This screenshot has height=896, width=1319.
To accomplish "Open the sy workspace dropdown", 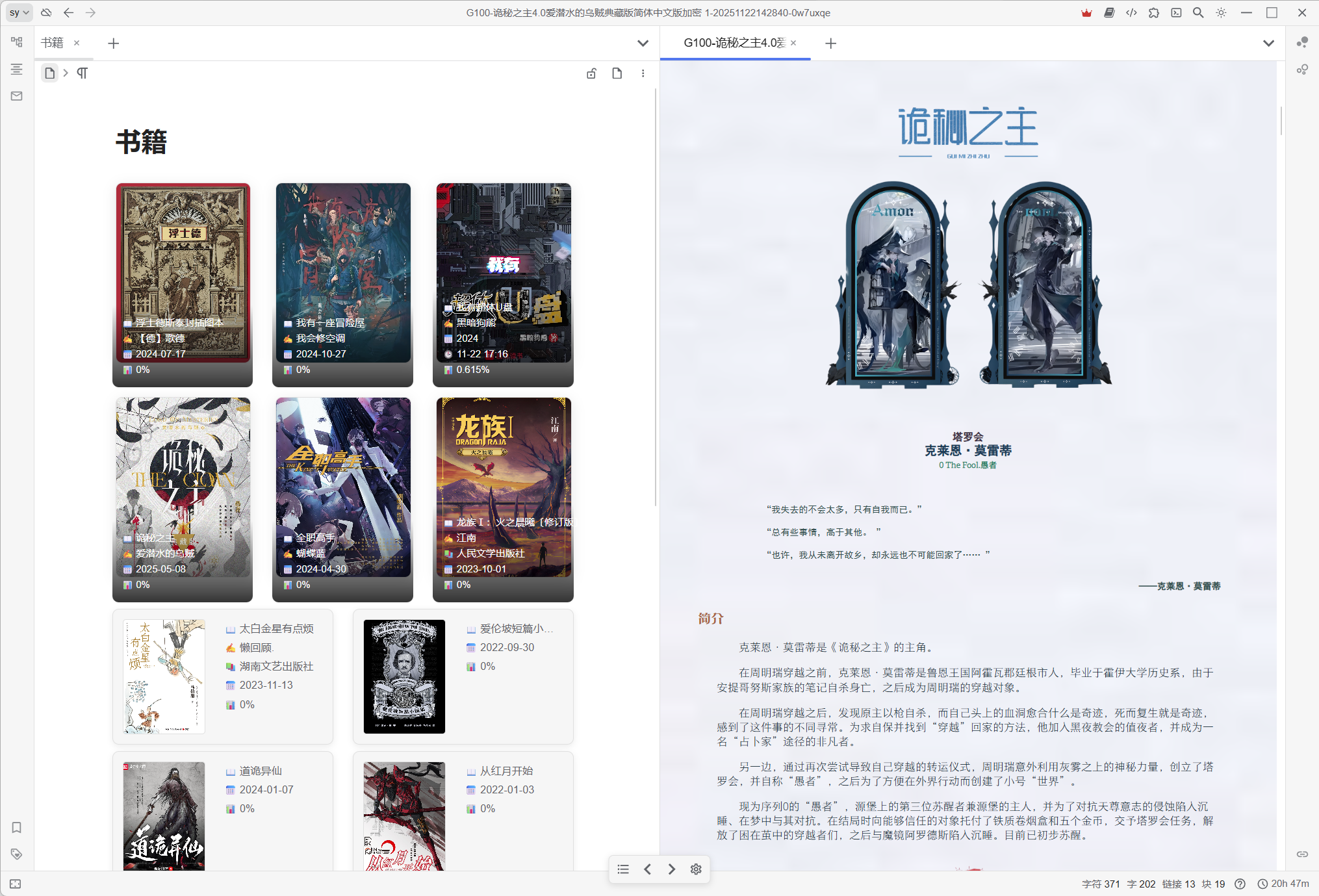I will pyautogui.click(x=19, y=12).
